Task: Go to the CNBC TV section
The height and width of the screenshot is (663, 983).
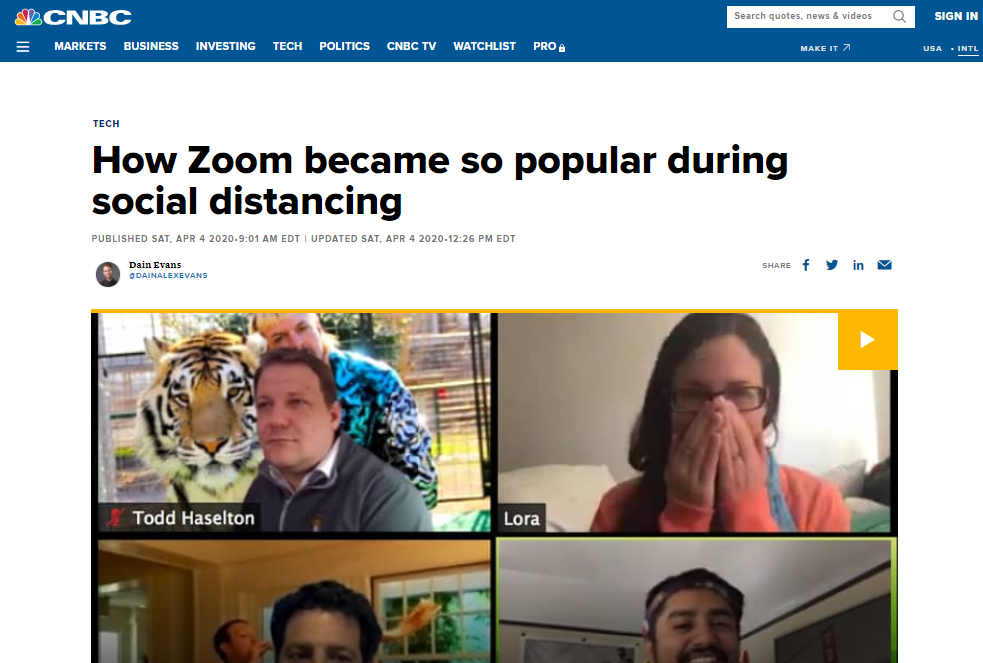Action: point(411,46)
